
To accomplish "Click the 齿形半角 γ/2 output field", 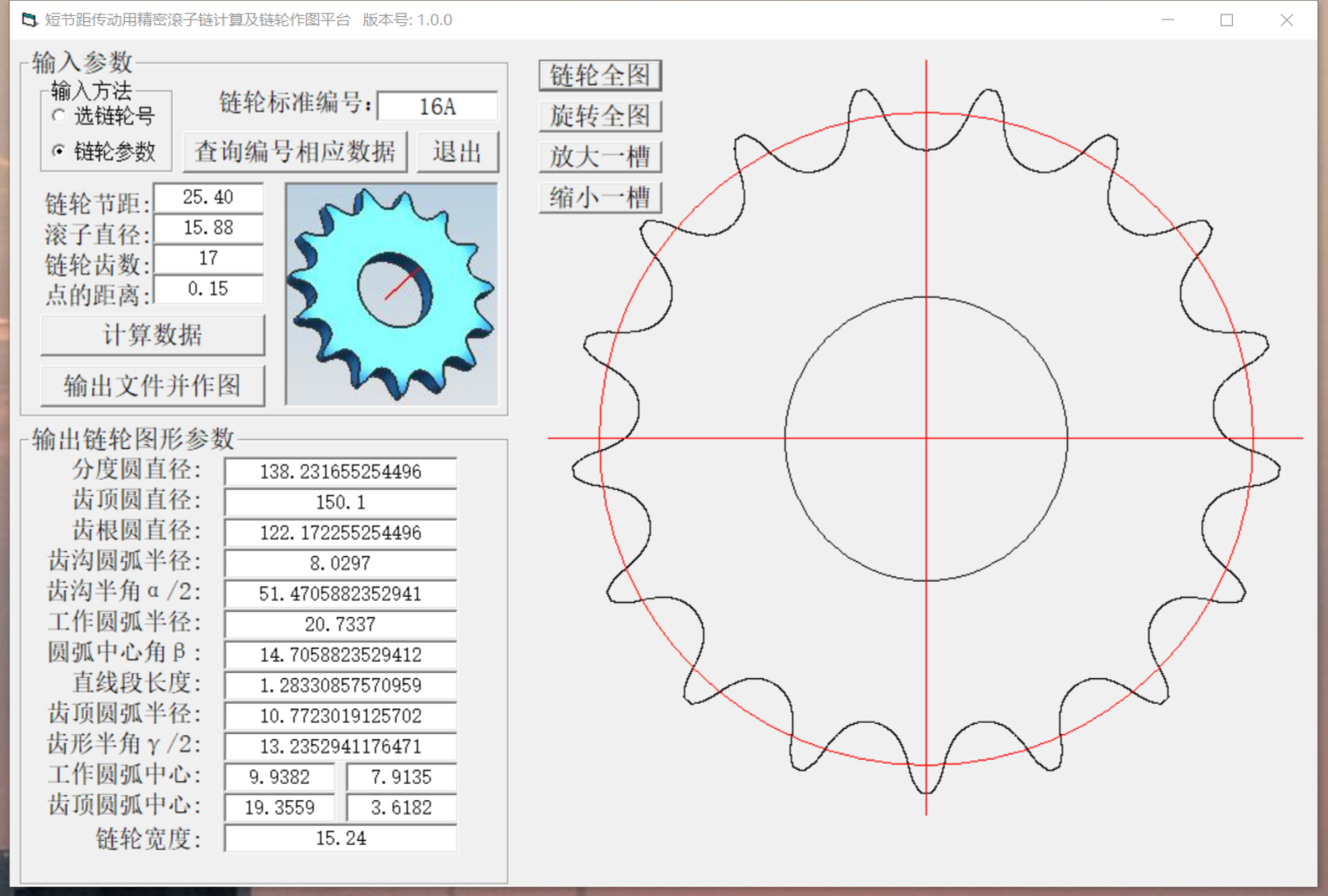I will [340, 746].
